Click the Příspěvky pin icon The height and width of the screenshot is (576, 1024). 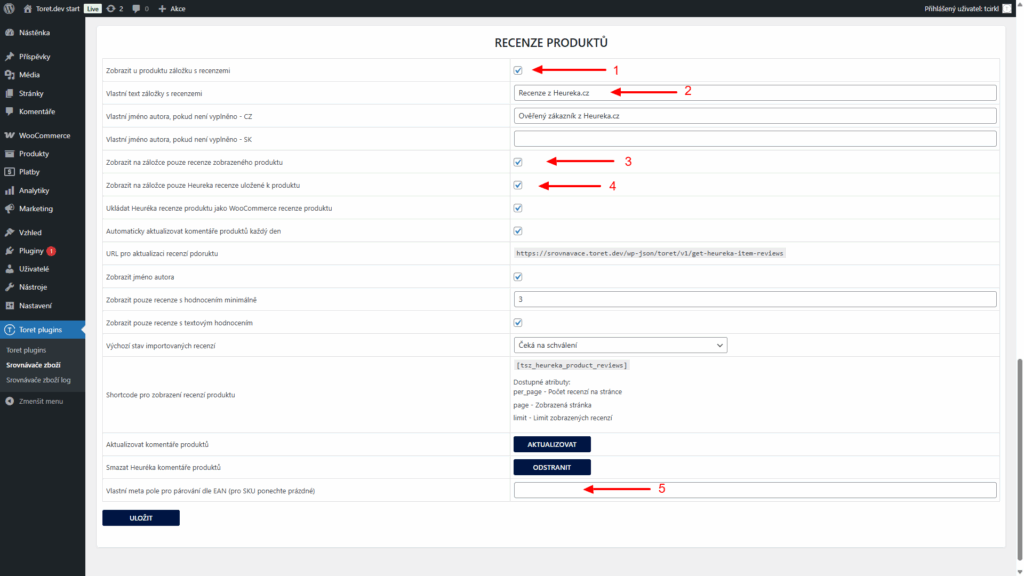click(x=10, y=57)
